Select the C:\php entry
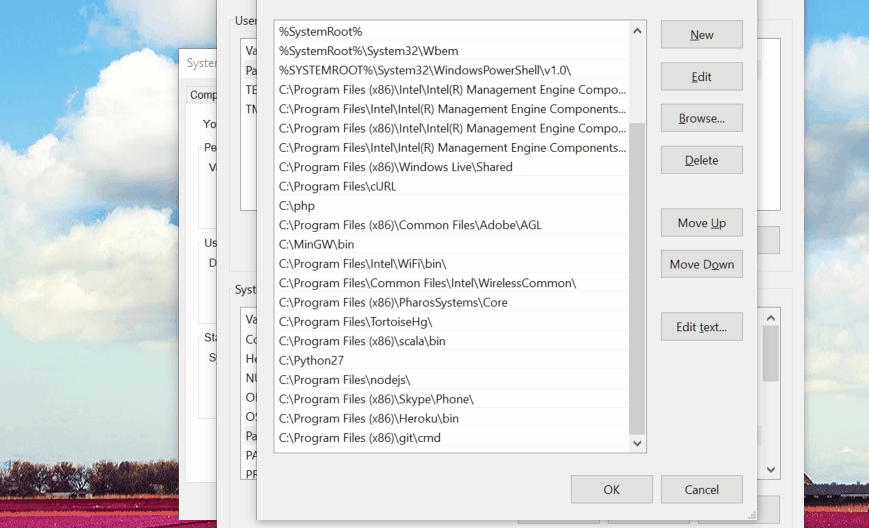This screenshot has height=528, width=869. [x=452, y=206]
